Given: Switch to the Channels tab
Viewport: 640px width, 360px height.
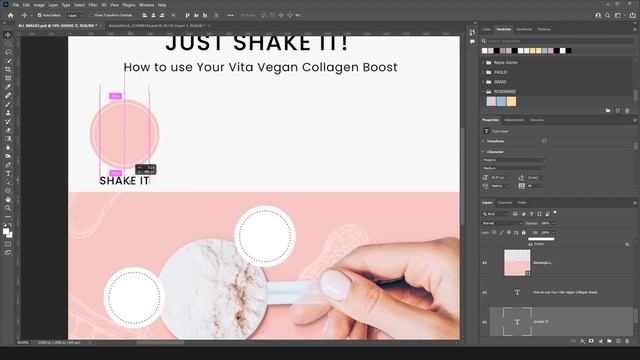Looking at the screenshot, I should point(505,202).
